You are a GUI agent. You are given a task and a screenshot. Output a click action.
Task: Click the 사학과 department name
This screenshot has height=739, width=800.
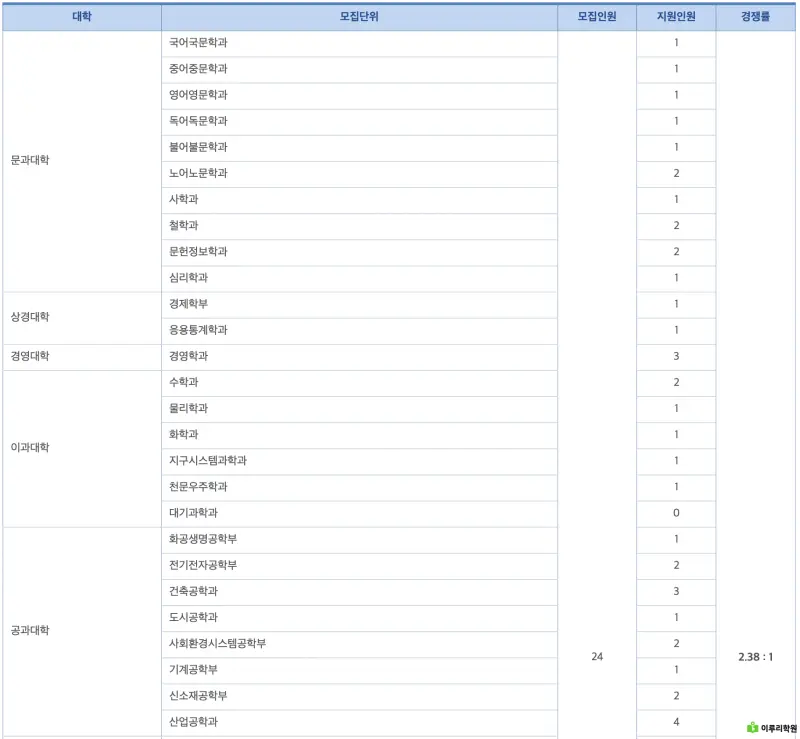tap(184, 200)
